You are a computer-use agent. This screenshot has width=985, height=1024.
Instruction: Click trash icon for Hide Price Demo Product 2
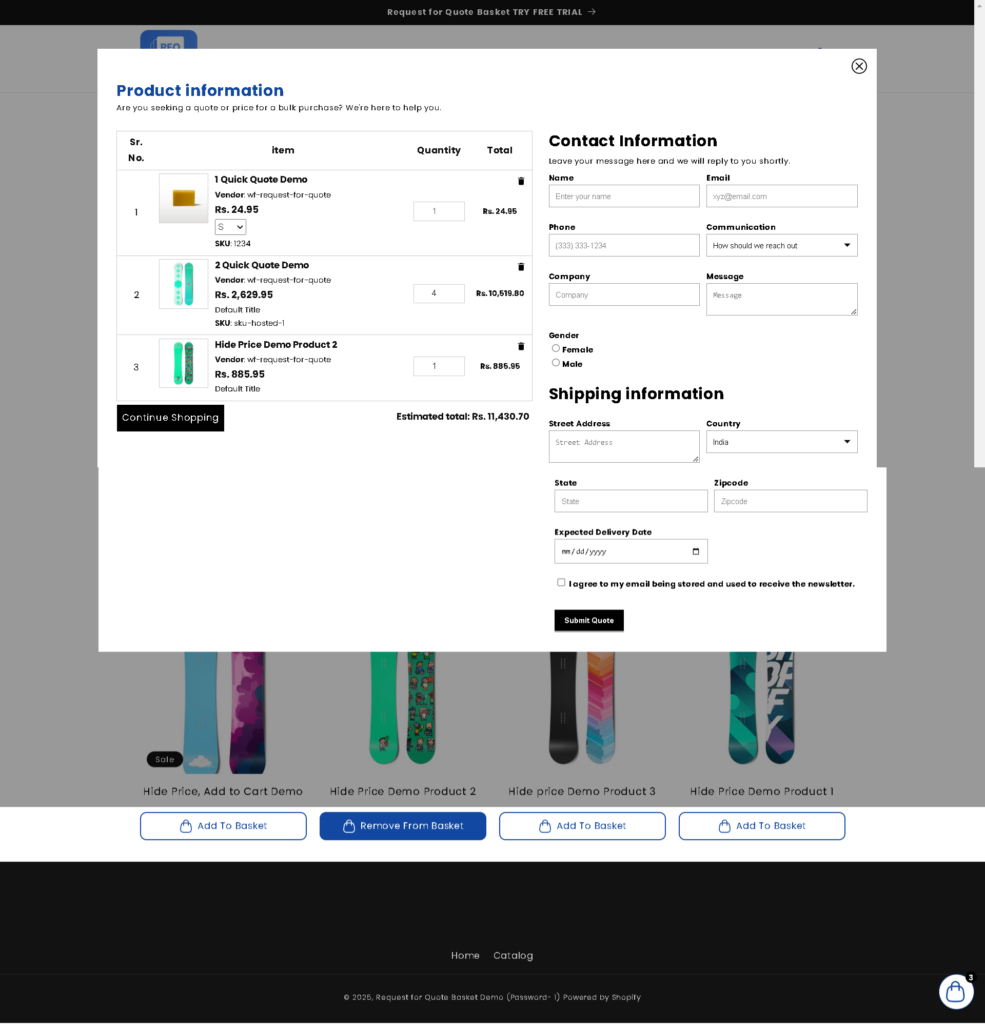(x=520, y=346)
